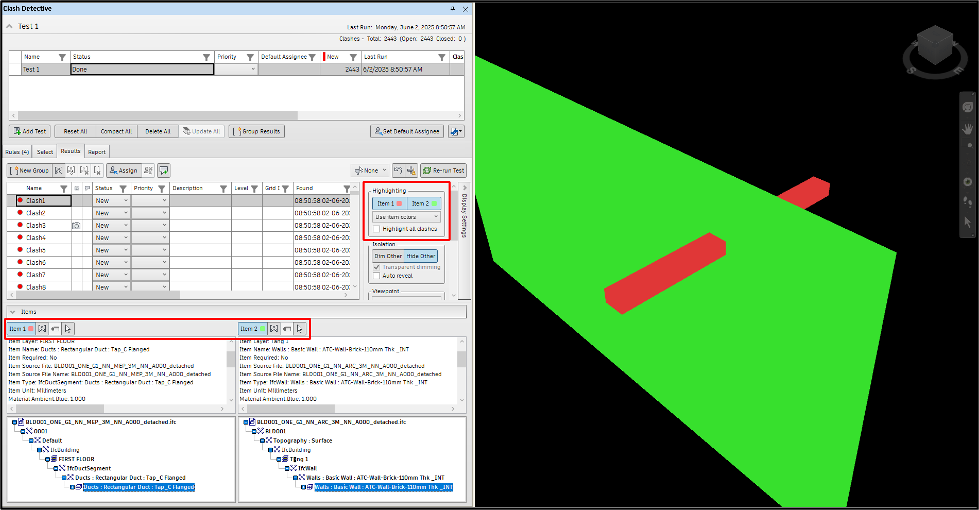Toggle the Transparent dimming checkbox
The width and height of the screenshot is (979, 510).
coord(376,267)
